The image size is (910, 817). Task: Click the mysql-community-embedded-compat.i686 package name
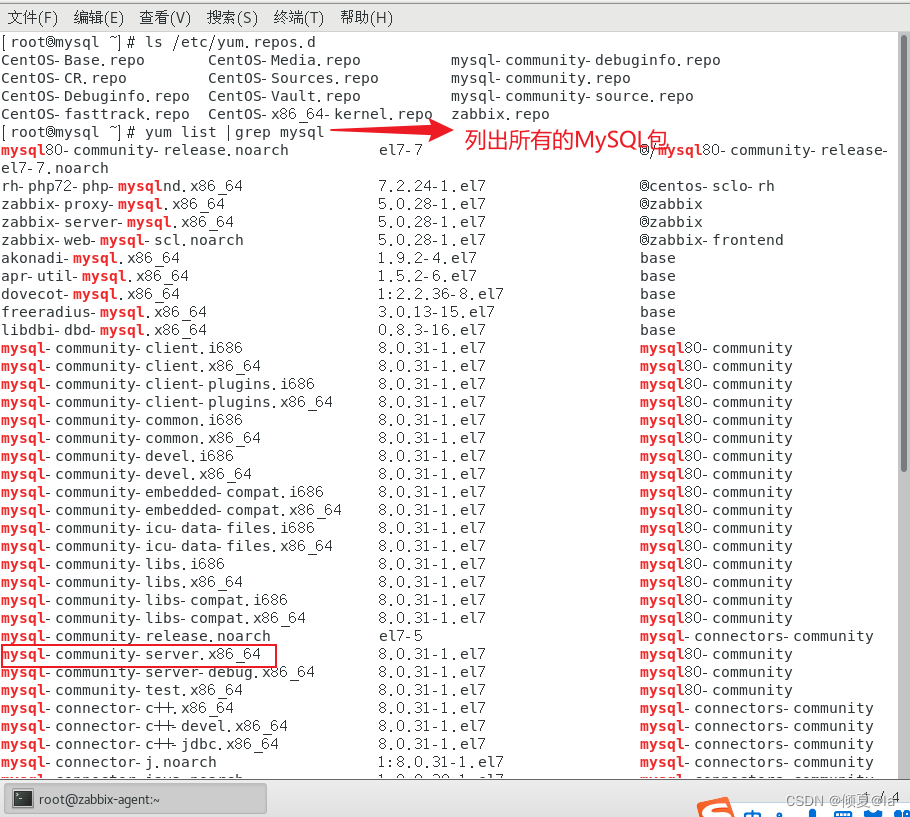point(162,492)
